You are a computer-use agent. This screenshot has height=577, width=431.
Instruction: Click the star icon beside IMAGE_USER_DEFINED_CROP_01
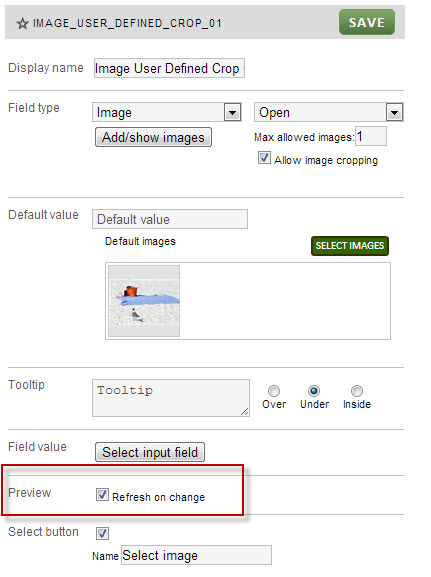pos(22,24)
